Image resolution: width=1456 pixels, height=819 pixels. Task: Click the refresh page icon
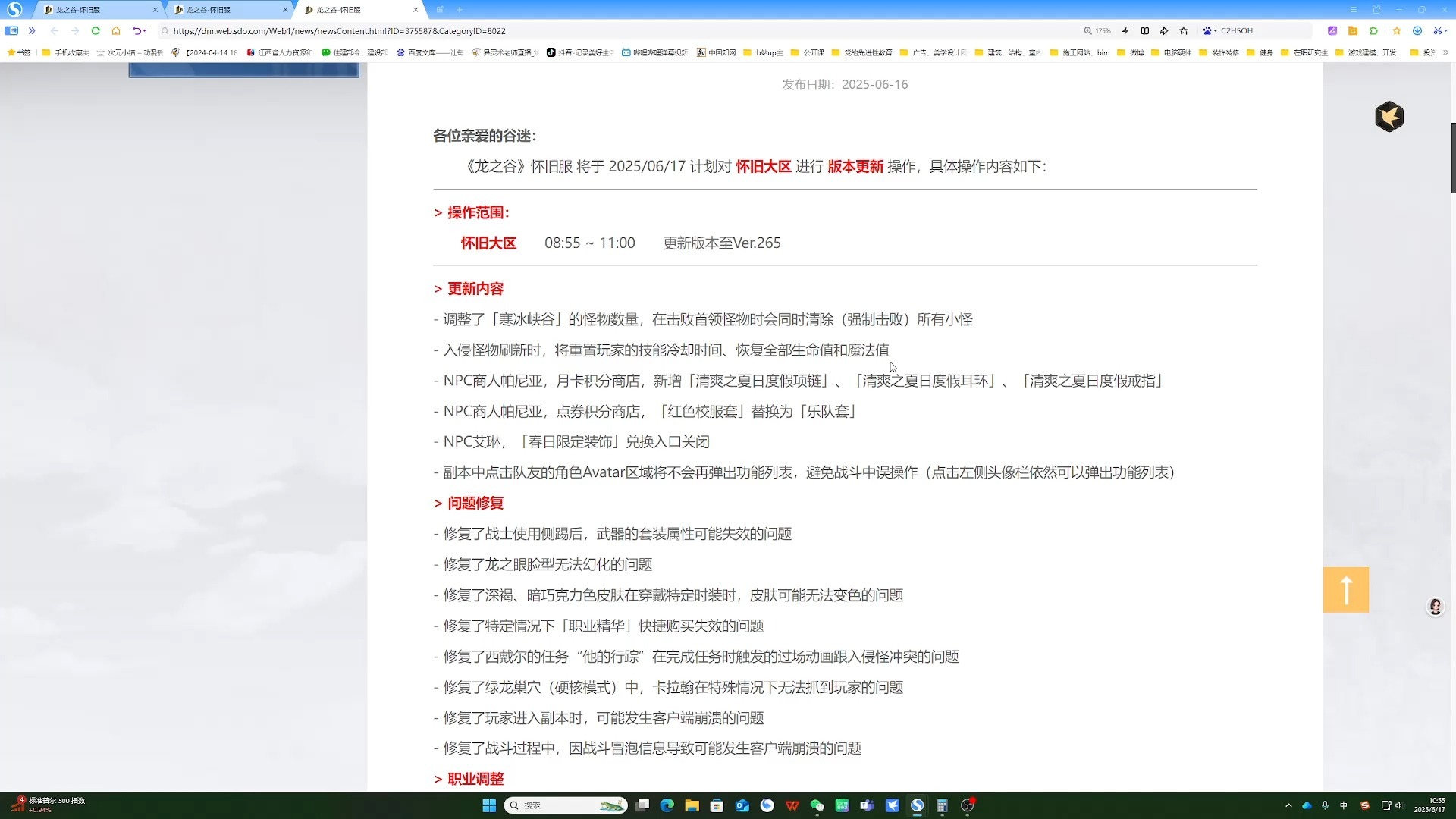pos(96,31)
